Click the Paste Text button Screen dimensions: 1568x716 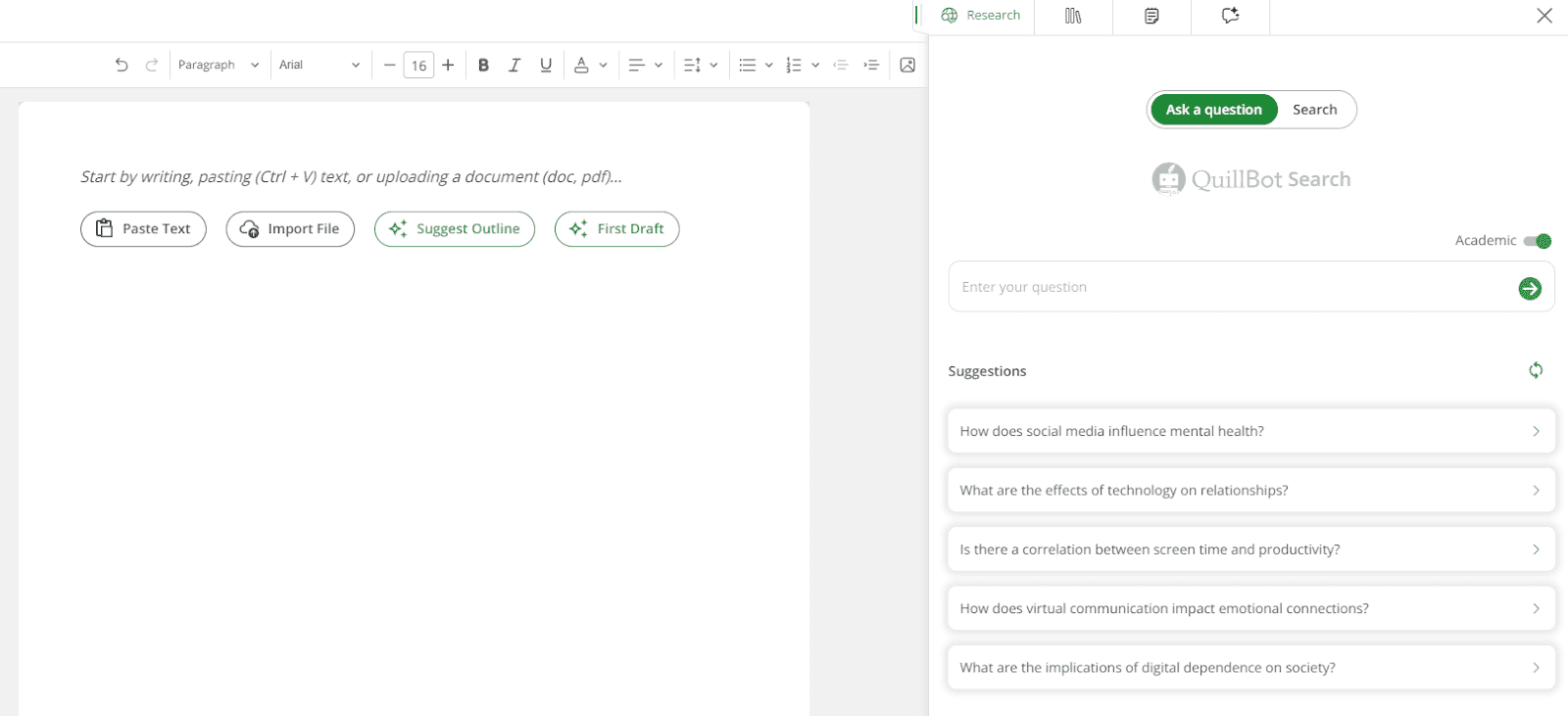point(143,229)
